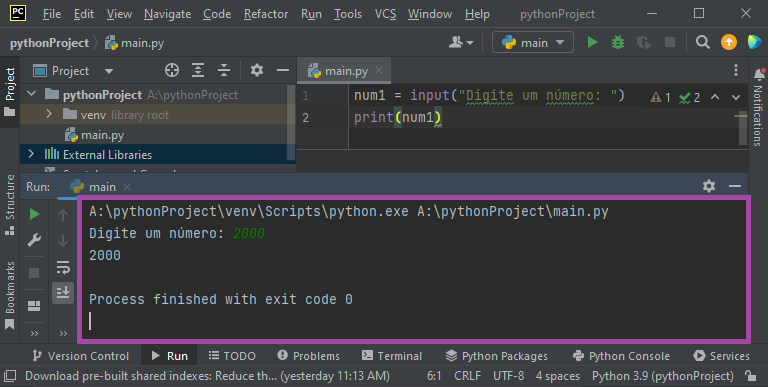Screen dimensions: 768x387
Task: Expand the venv folder
Action: (48, 114)
